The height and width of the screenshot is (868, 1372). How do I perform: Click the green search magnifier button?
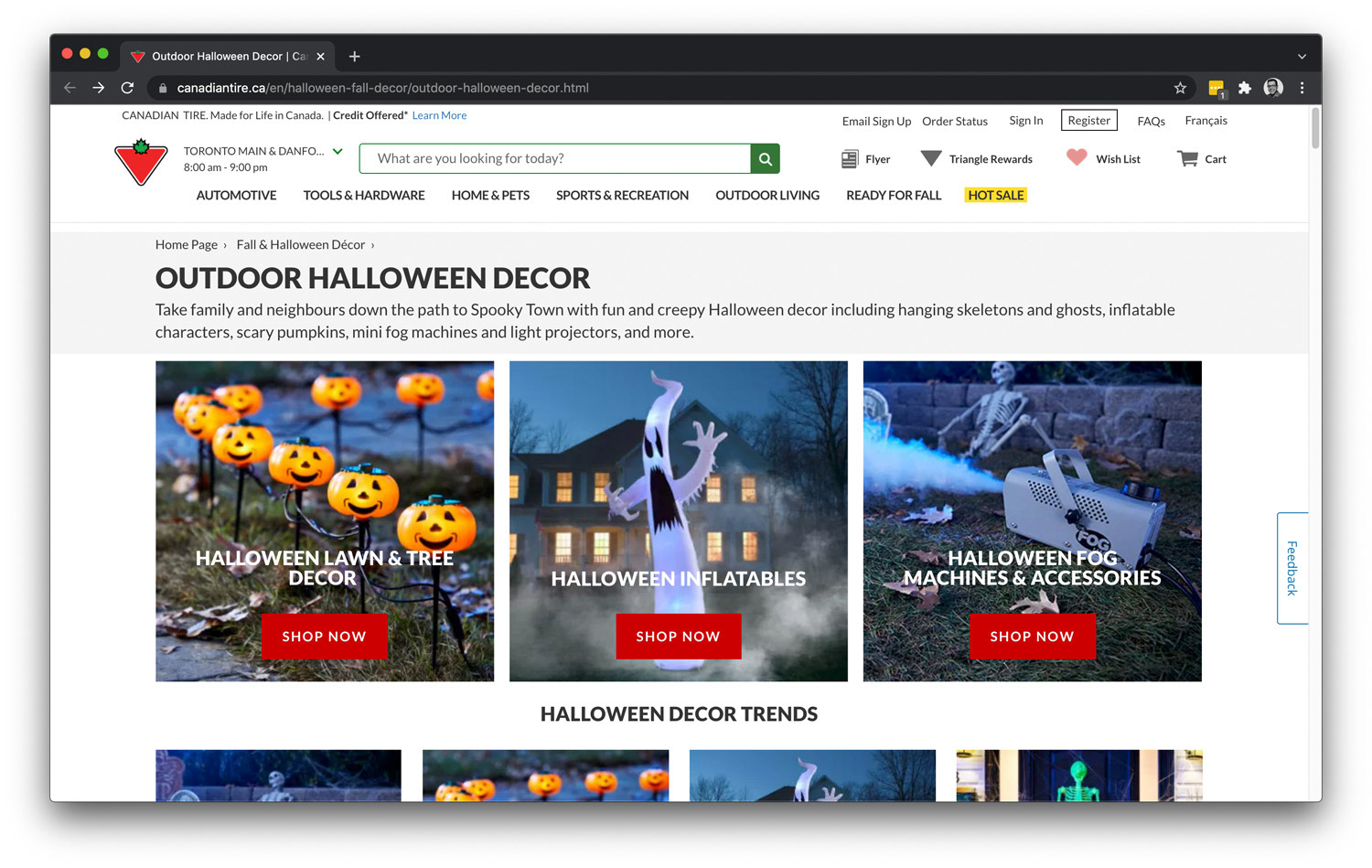pyautogui.click(x=765, y=158)
